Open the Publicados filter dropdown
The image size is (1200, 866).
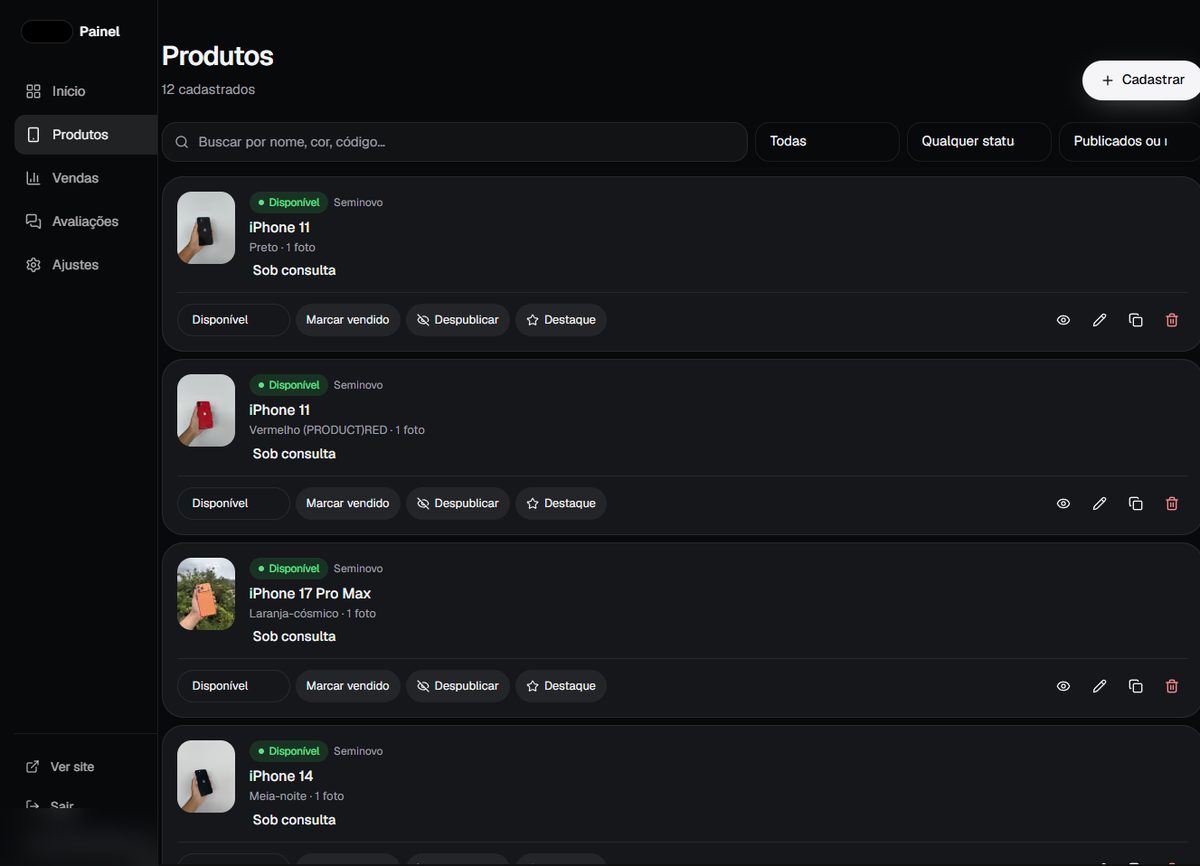pyautogui.click(x=1129, y=142)
